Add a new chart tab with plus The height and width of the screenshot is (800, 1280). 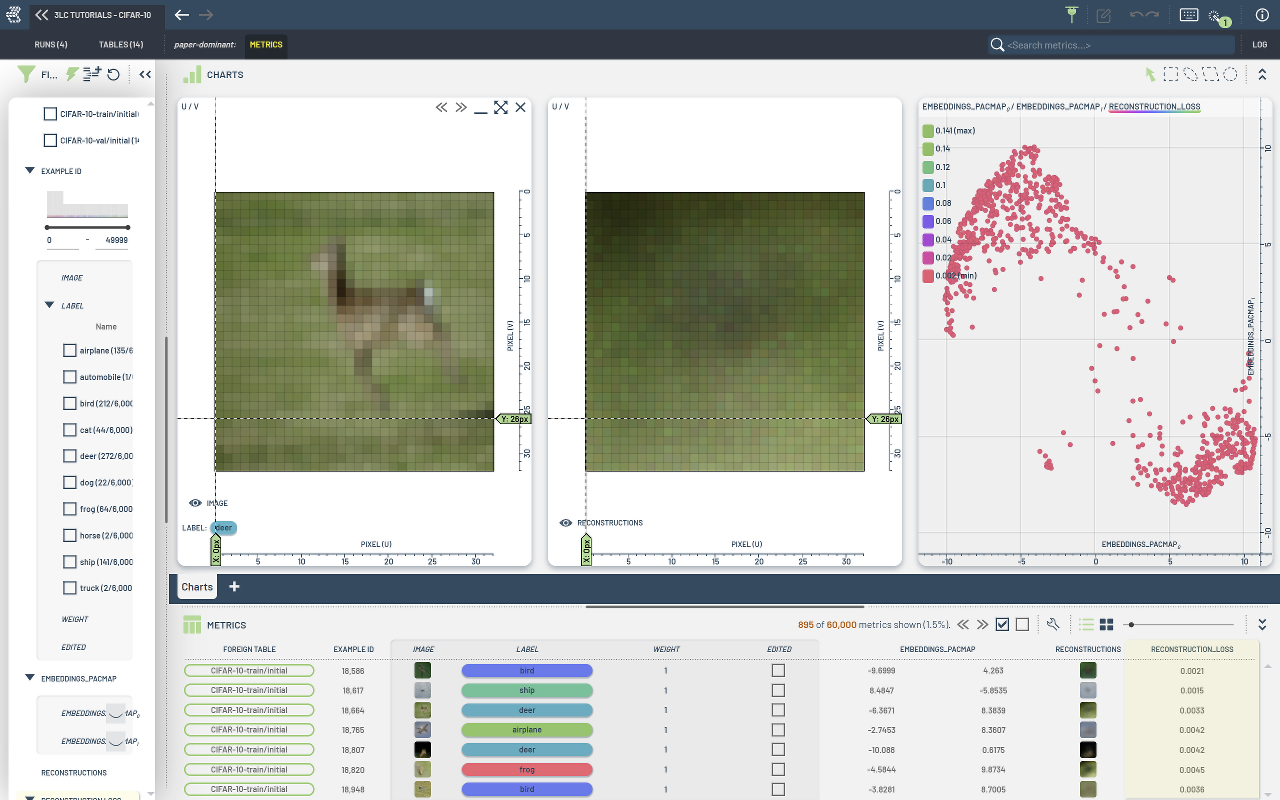234,587
